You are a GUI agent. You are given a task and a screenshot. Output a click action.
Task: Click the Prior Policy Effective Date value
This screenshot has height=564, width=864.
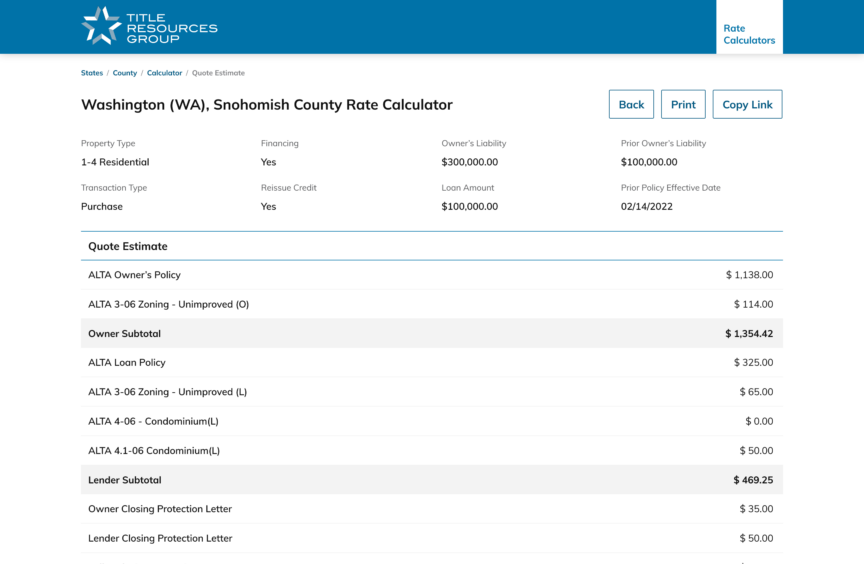point(645,207)
